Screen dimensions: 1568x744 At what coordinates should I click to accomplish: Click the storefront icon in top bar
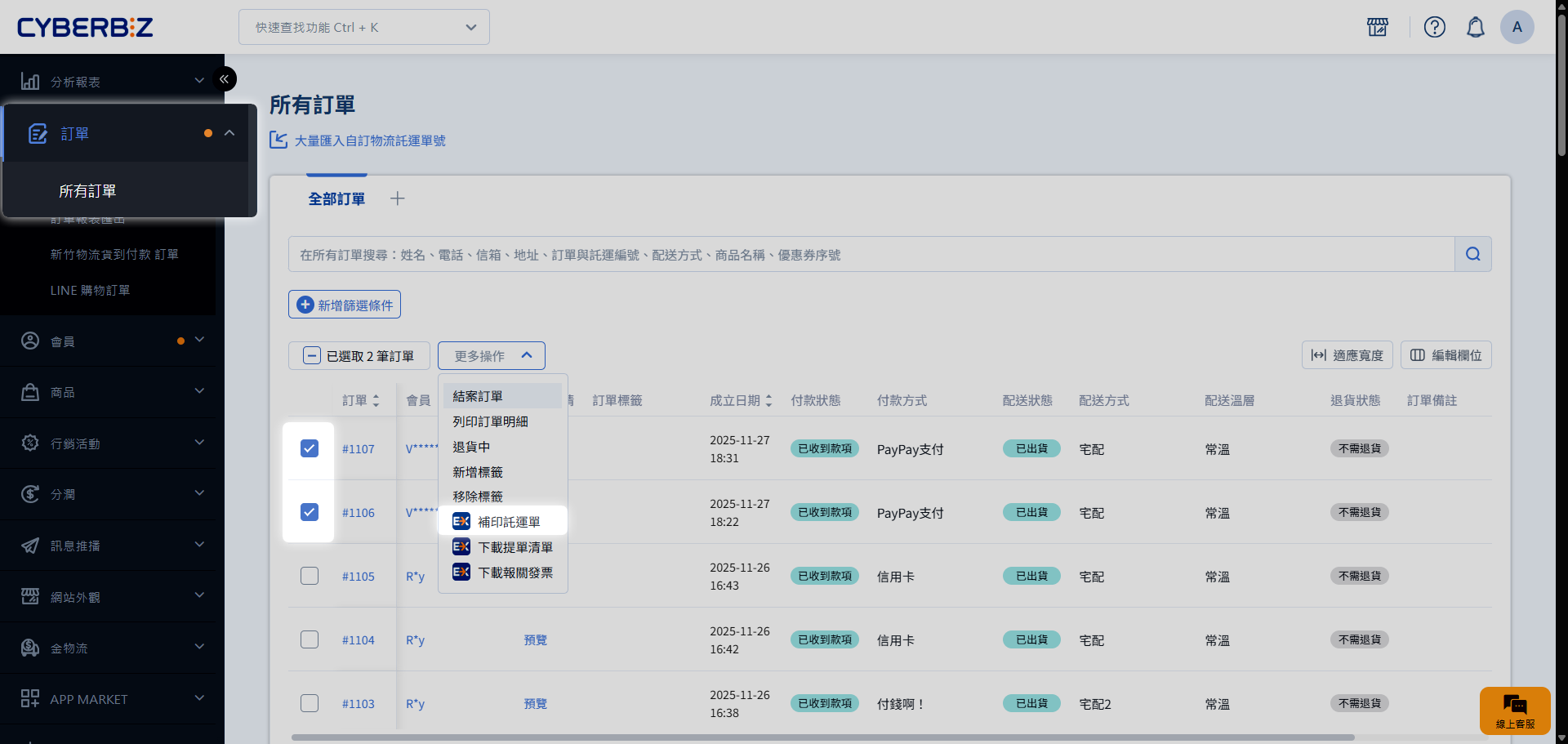click(x=1378, y=27)
